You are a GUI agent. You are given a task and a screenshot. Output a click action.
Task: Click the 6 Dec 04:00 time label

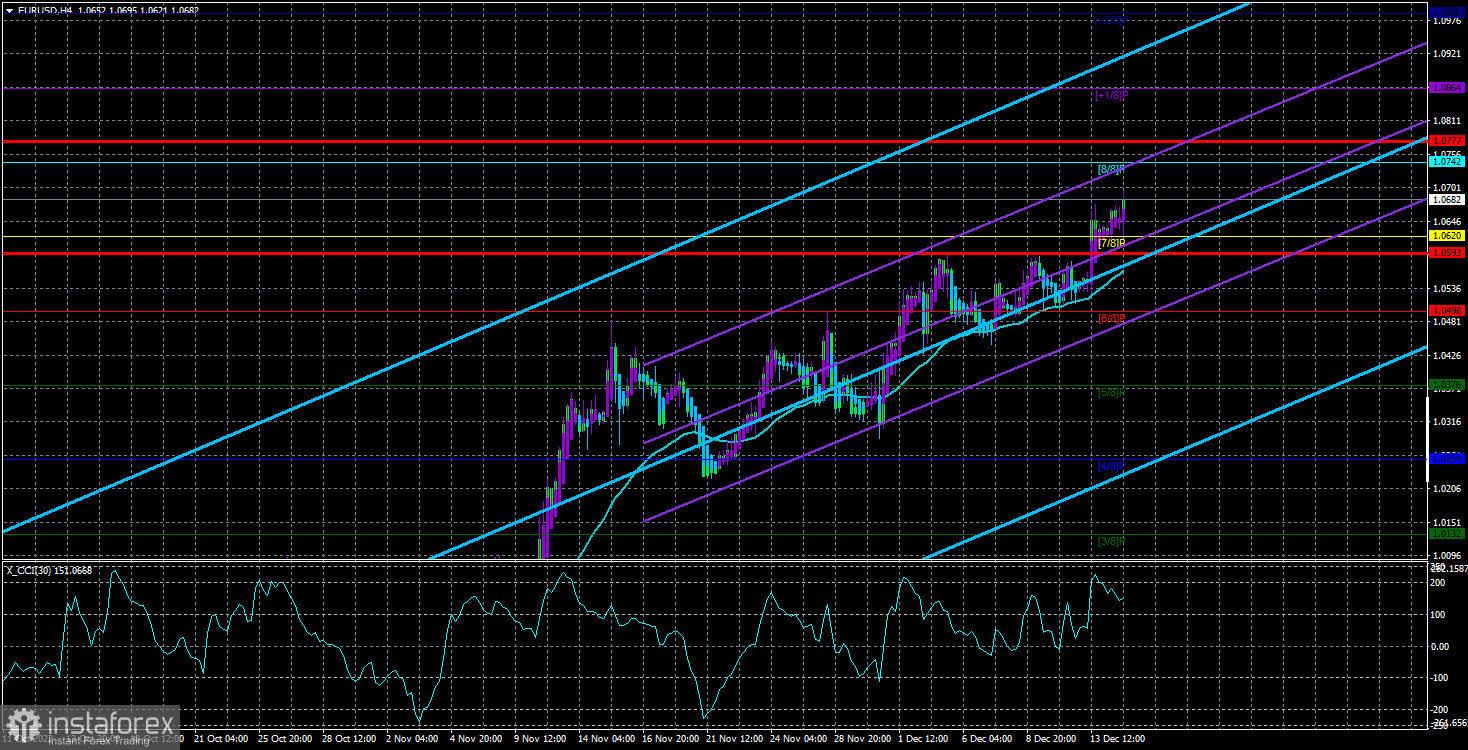989,739
